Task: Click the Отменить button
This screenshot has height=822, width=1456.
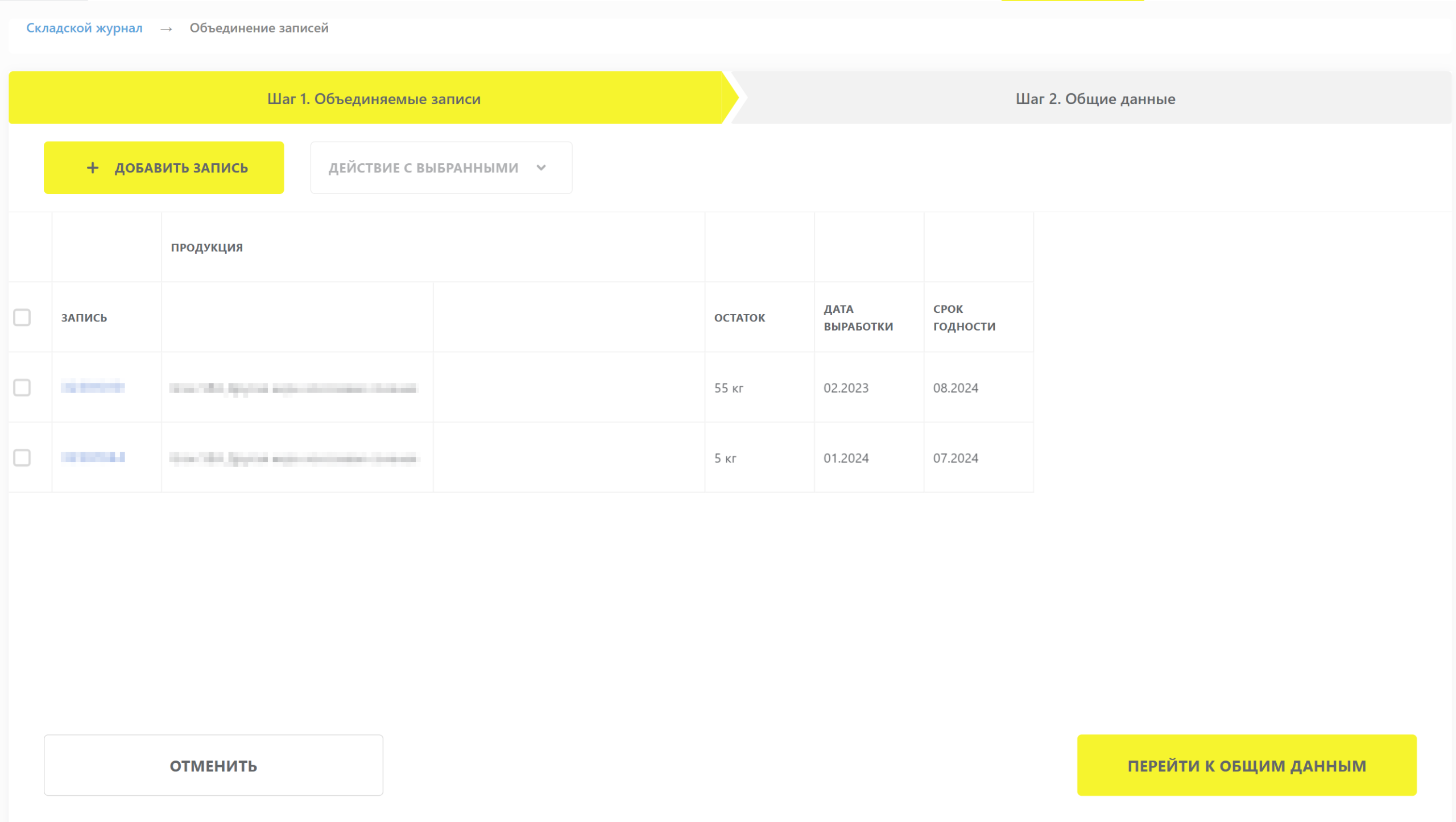Action: tap(213, 766)
